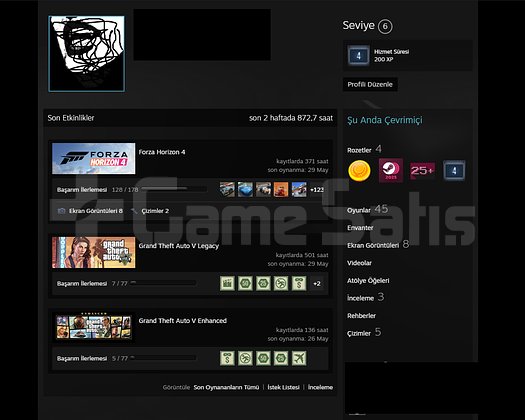This screenshot has width=525, height=420.
Task: View third GTA V Legacy achievement icon
Action: pos(263,283)
